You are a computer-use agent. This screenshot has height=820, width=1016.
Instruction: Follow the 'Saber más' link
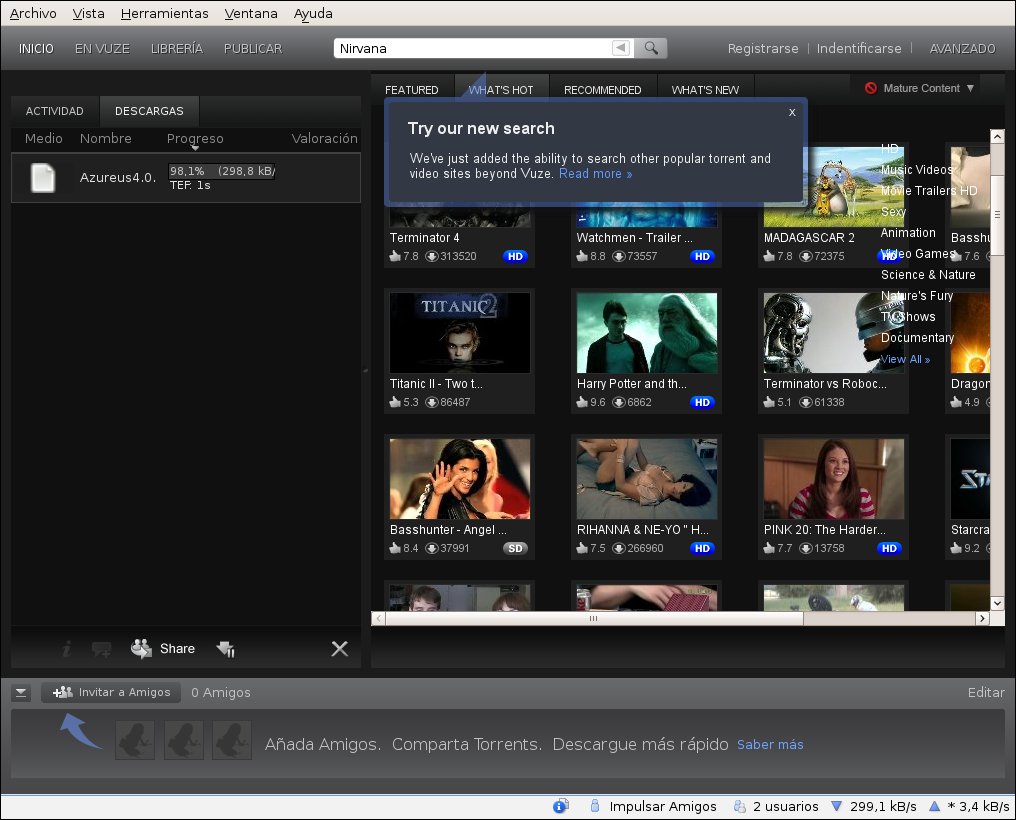[770, 745]
